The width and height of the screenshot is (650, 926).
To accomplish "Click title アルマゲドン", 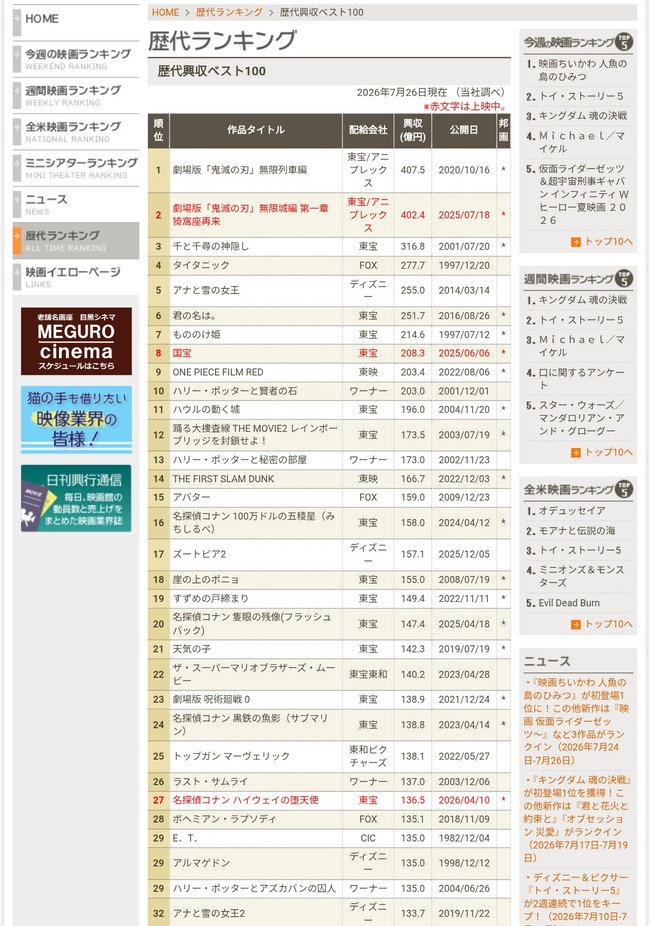I will pos(201,863).
